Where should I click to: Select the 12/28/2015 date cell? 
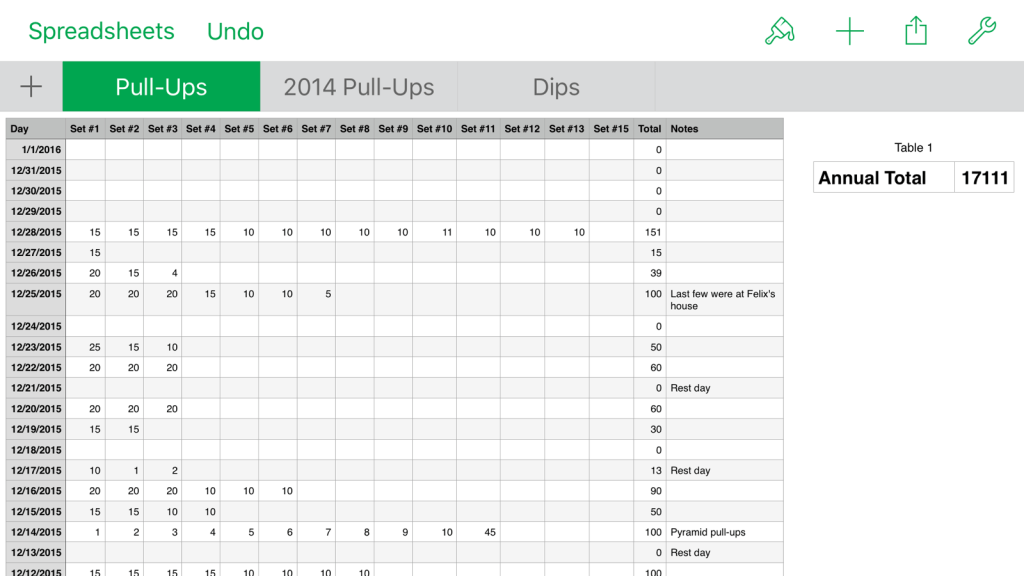(x=36, y=232)
